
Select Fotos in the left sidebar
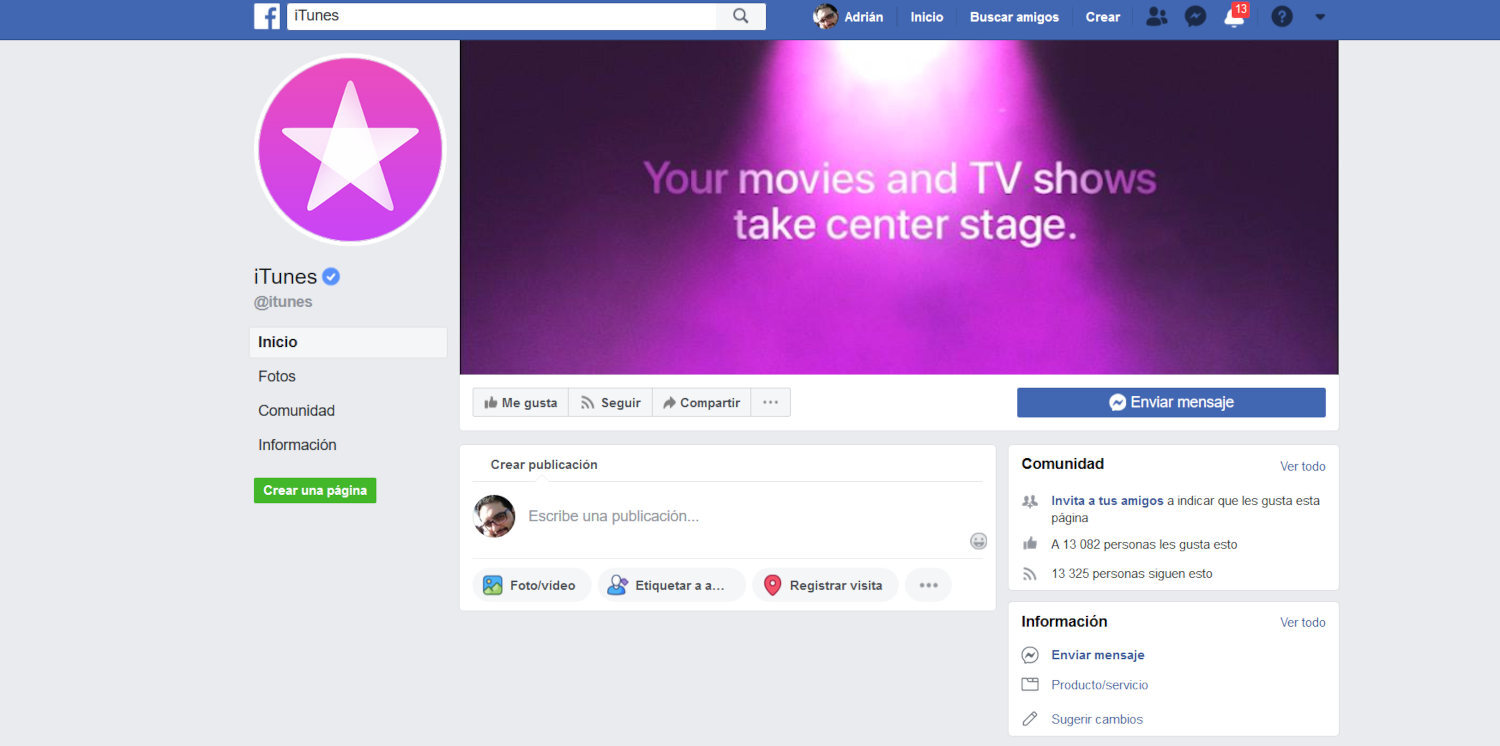tap(277, 376)
